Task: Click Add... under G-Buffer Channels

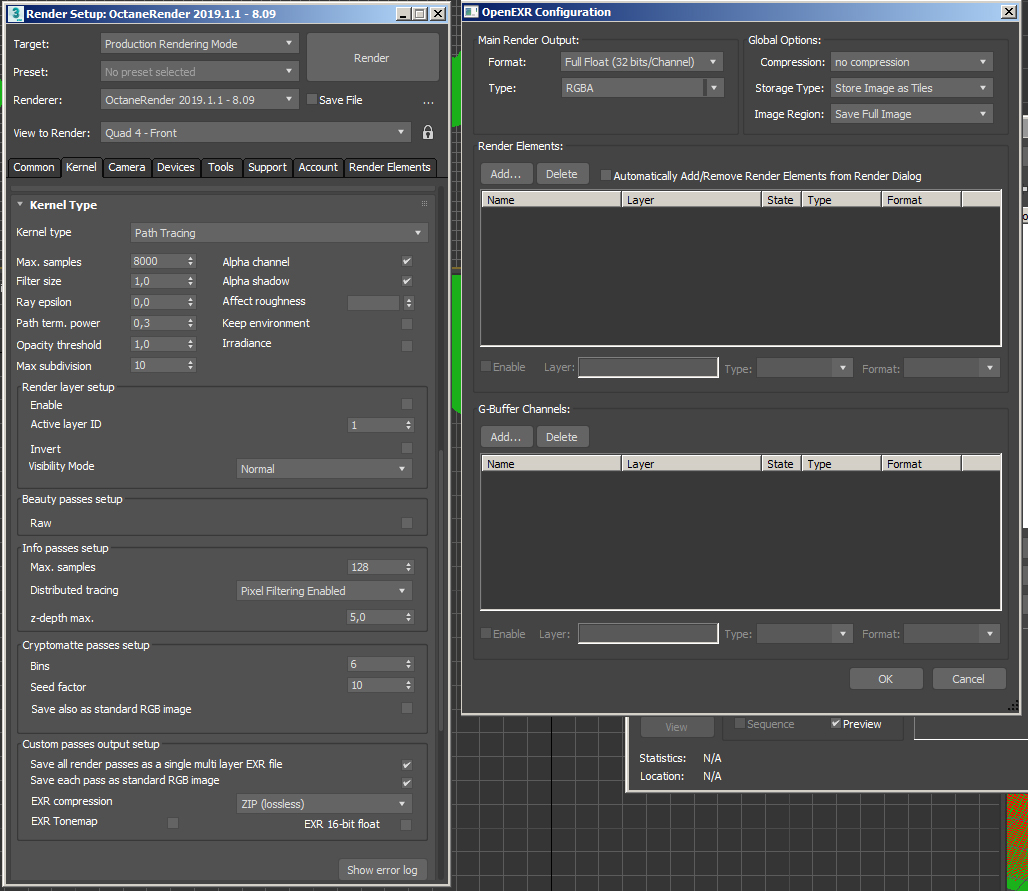Action: pyautogui.click(x=506, y=437)
